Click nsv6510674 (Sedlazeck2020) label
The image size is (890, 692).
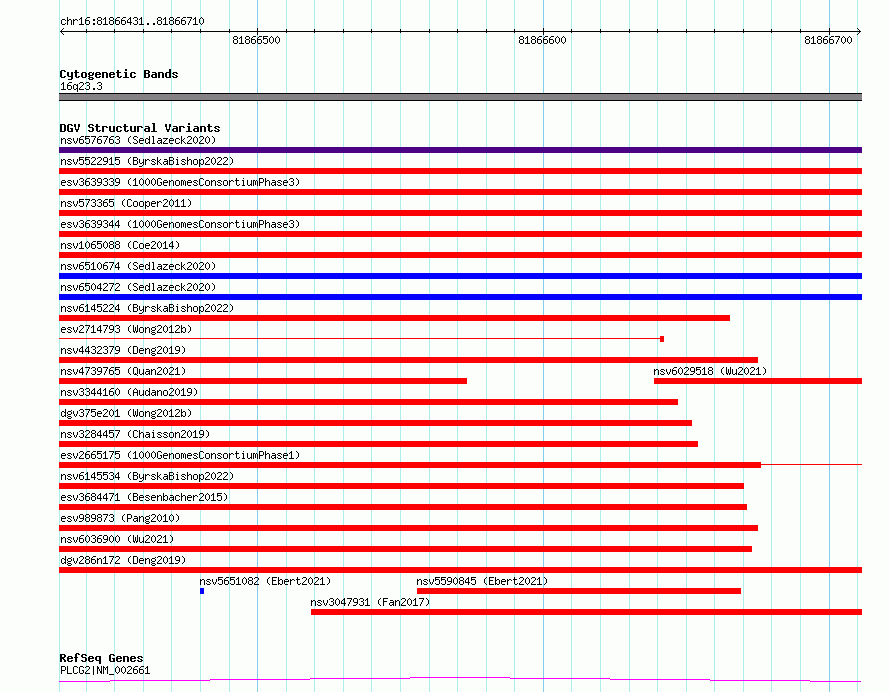tap(138, 266)
